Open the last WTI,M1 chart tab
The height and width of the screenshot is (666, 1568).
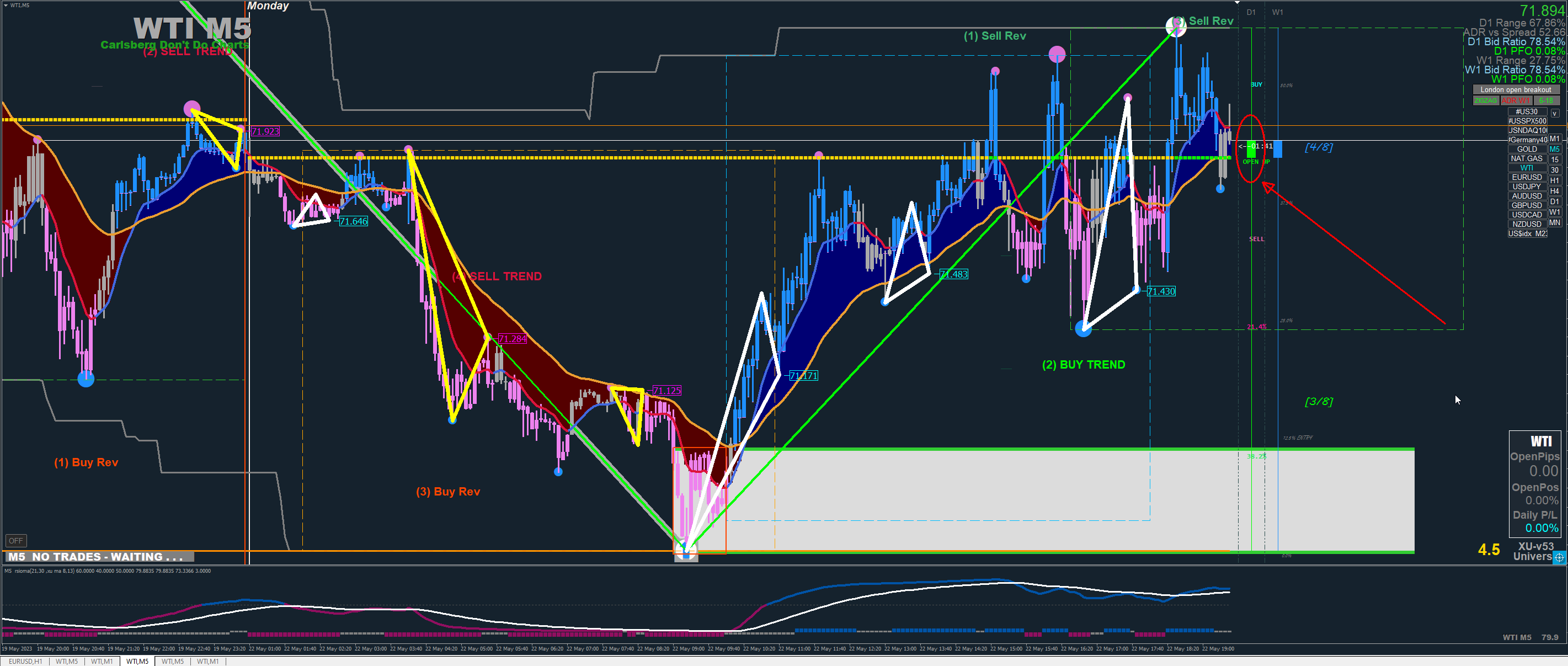click(207, 661)
